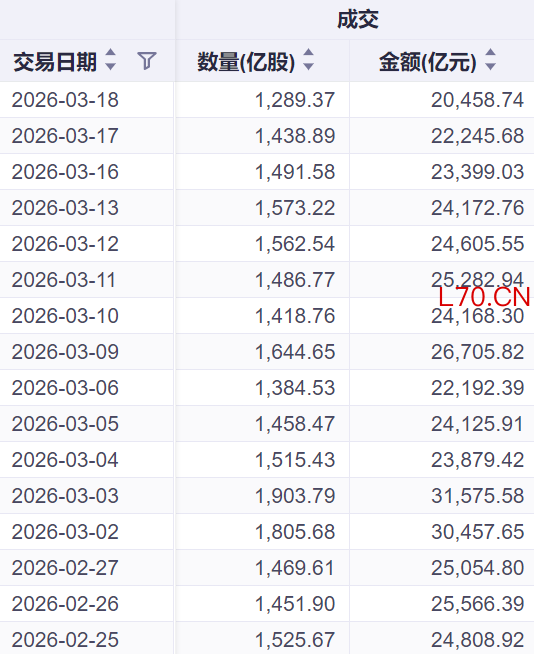Viewport: 534px width, 654px height.
Task: Sort descending by 数量(亿股) down arrow
Action: (308, 66)
